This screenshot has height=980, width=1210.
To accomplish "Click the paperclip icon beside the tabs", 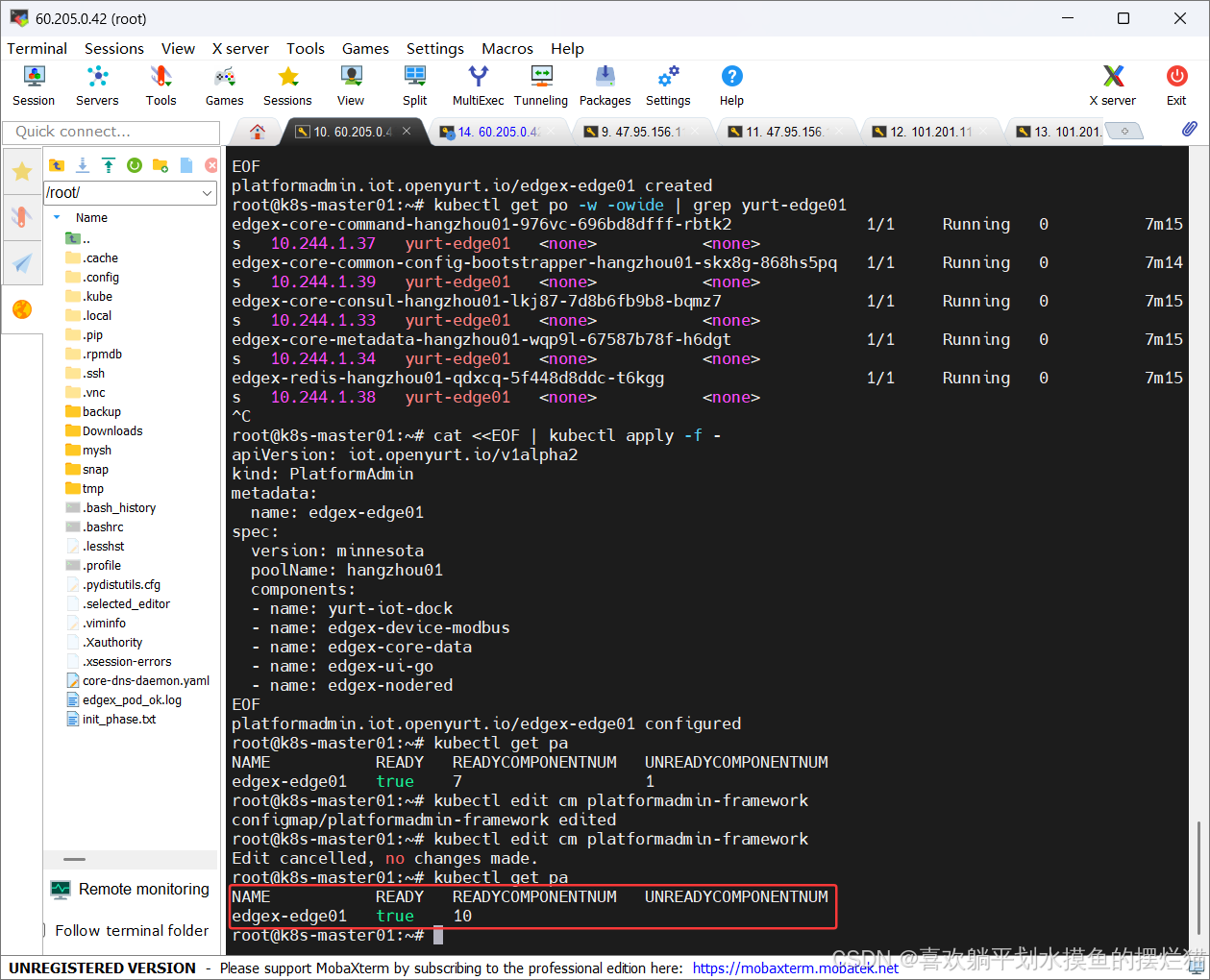I will tap(1190, 129).
